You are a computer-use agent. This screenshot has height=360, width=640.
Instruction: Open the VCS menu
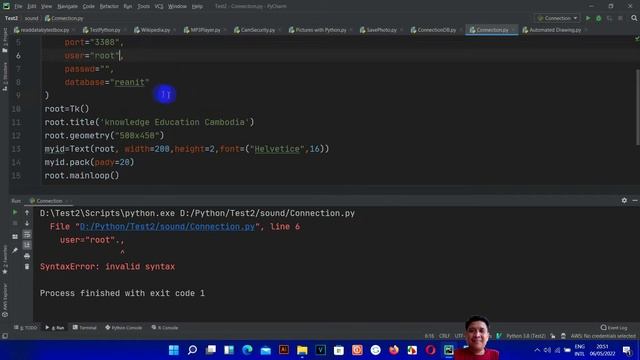(x=159, y=6)
